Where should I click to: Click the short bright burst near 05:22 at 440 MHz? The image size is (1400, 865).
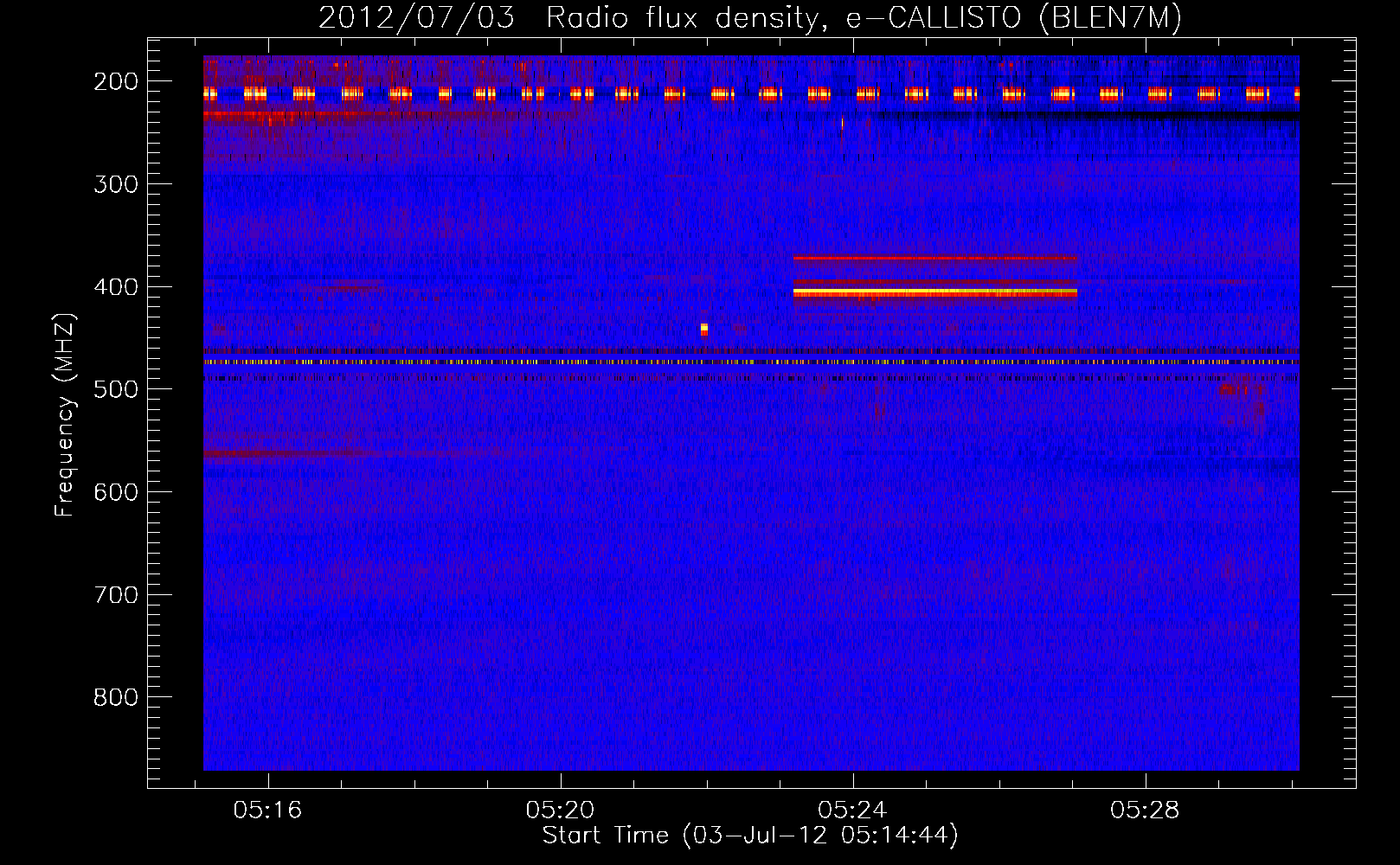[704, 329]
